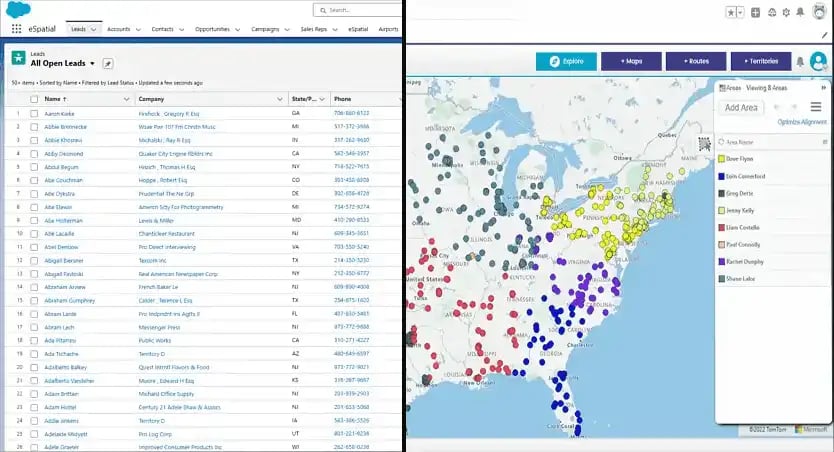Image resolution: width=834 pixels, height=452 pixels.
Task: Open the favorites list dropdown arrow
Action: [x=740, y=12]
